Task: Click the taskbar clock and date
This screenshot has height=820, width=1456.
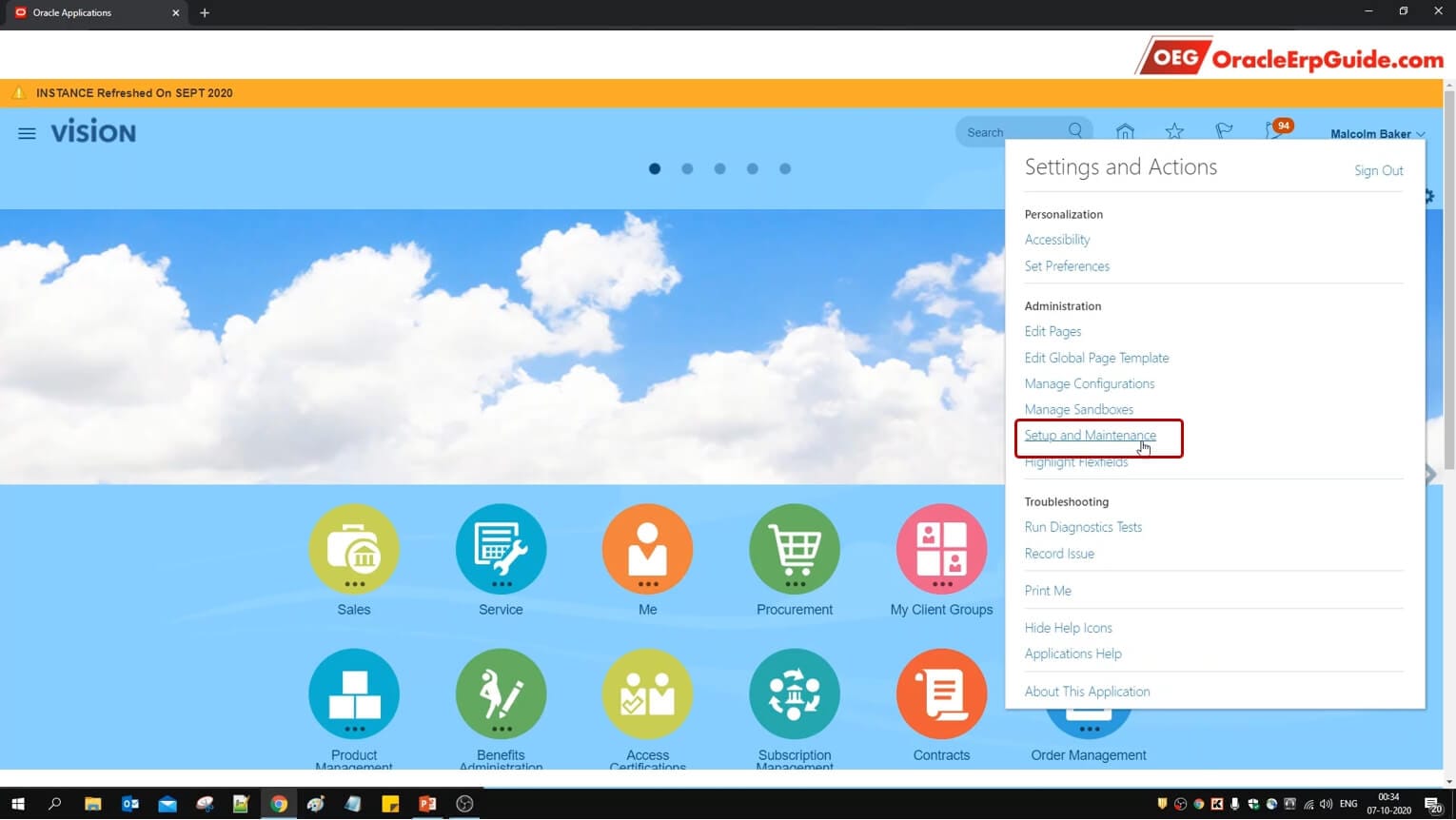Action: (x=1388, y=804)
